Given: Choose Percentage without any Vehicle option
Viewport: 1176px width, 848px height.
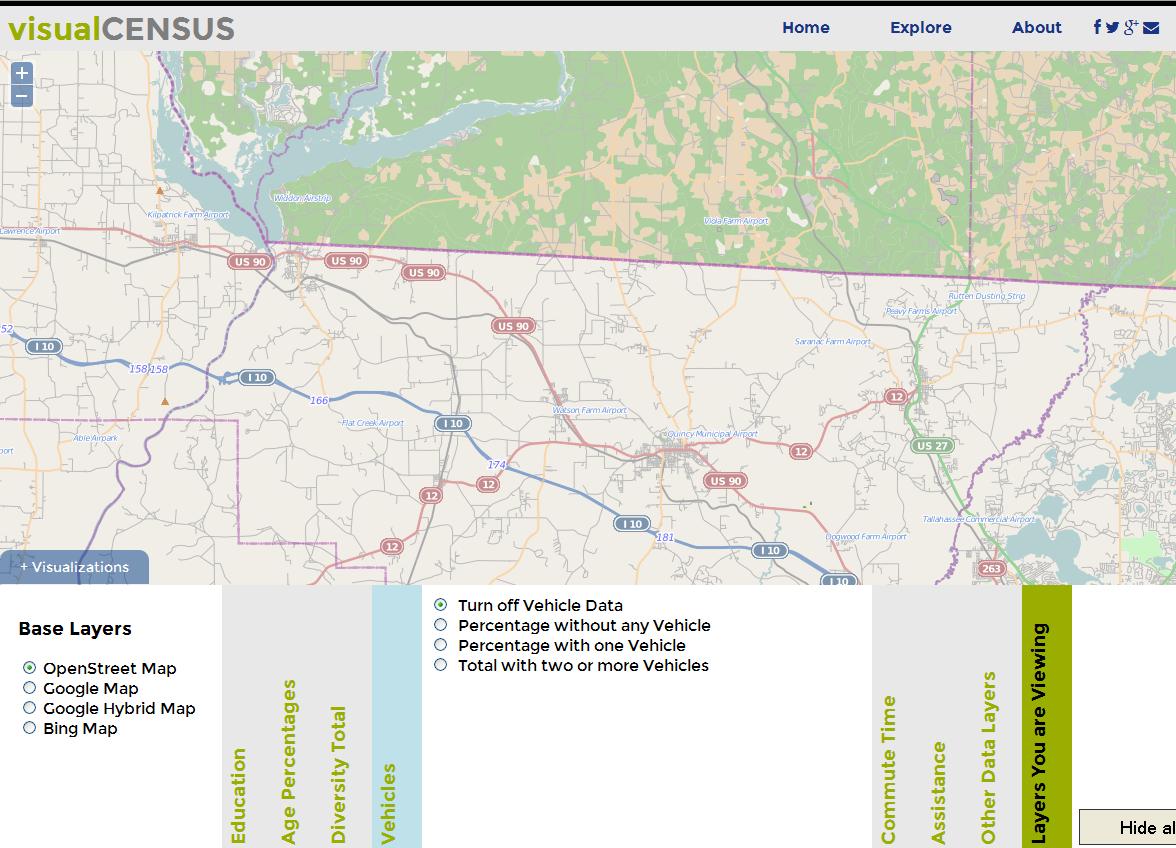Looking at the screenshot, I should click(x=441, y=625).
